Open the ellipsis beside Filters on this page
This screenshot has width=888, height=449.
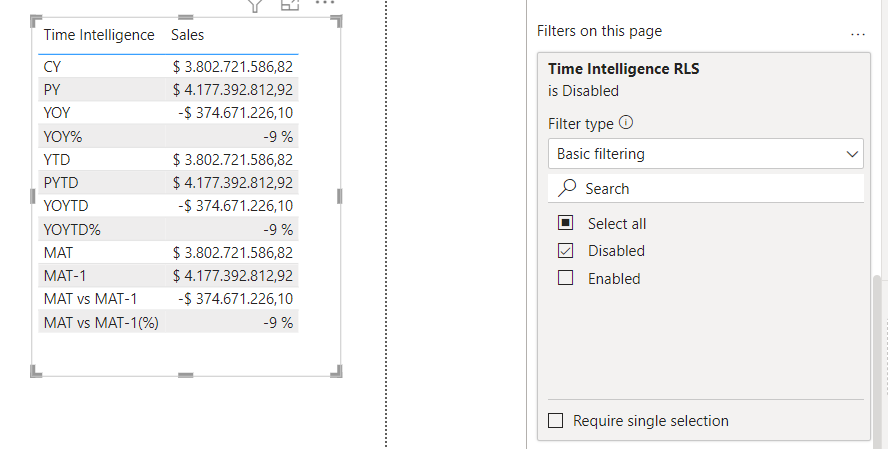[x=858, y=32]
